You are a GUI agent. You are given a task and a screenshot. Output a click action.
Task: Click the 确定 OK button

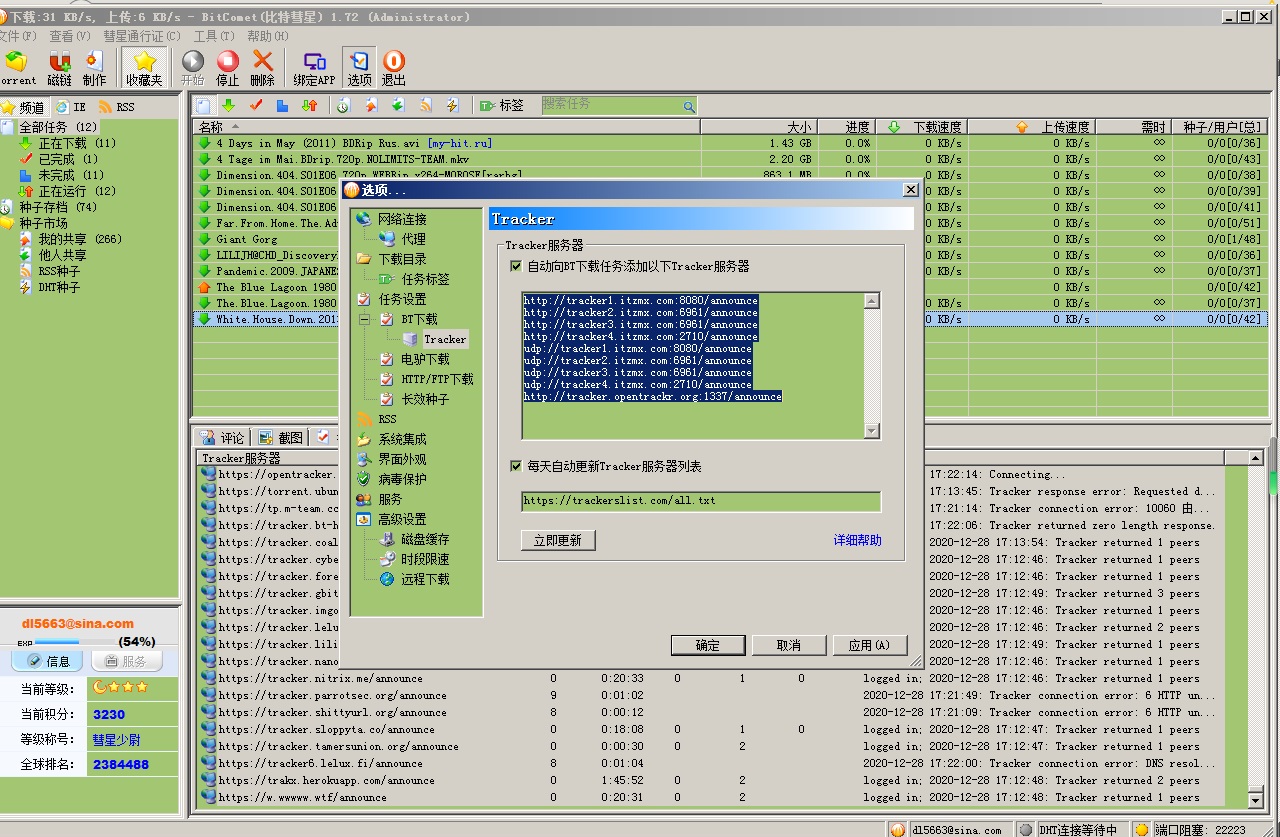(x=708, y=645)
